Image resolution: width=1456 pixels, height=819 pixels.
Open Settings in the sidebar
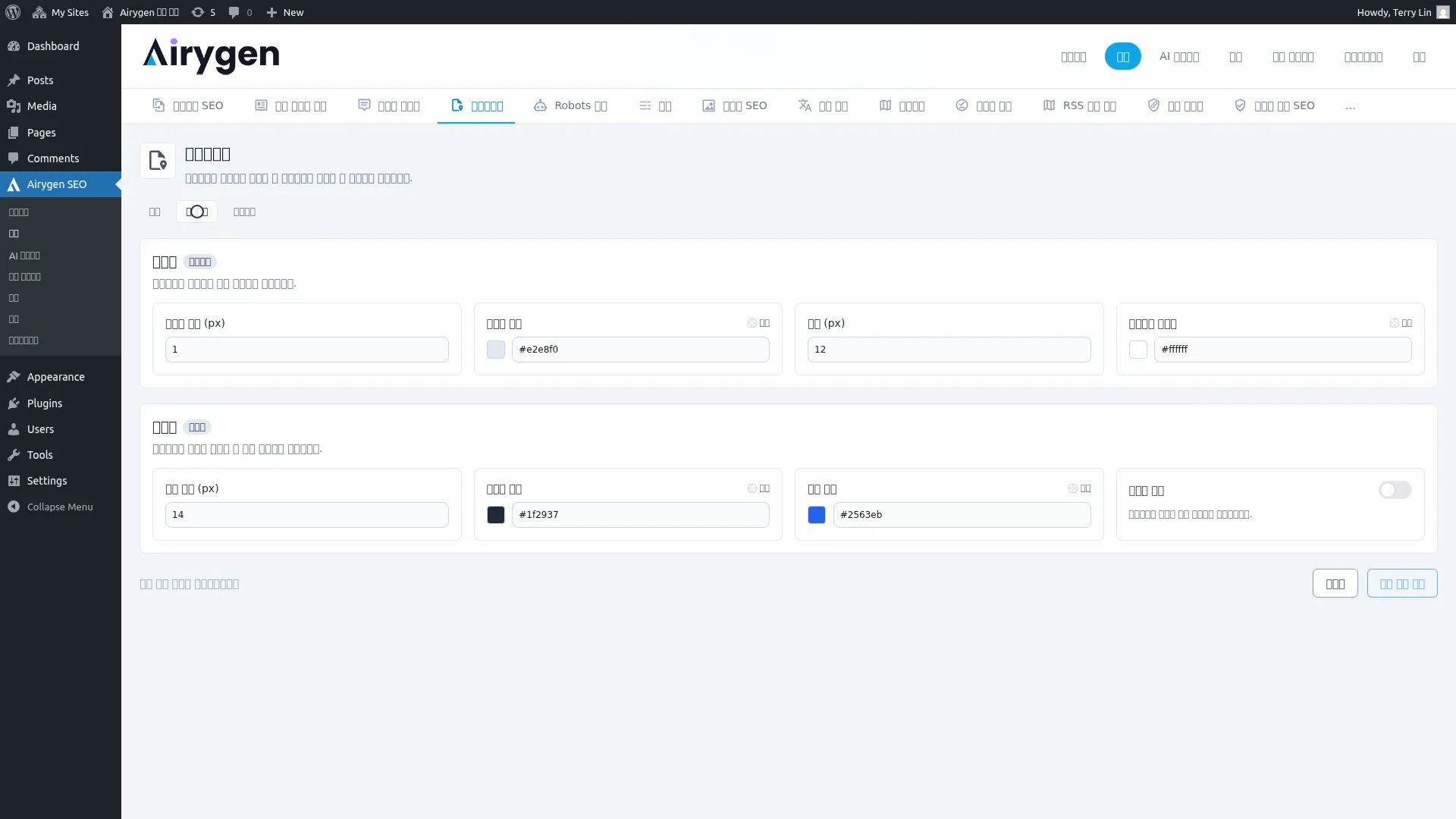click(61, 481)
